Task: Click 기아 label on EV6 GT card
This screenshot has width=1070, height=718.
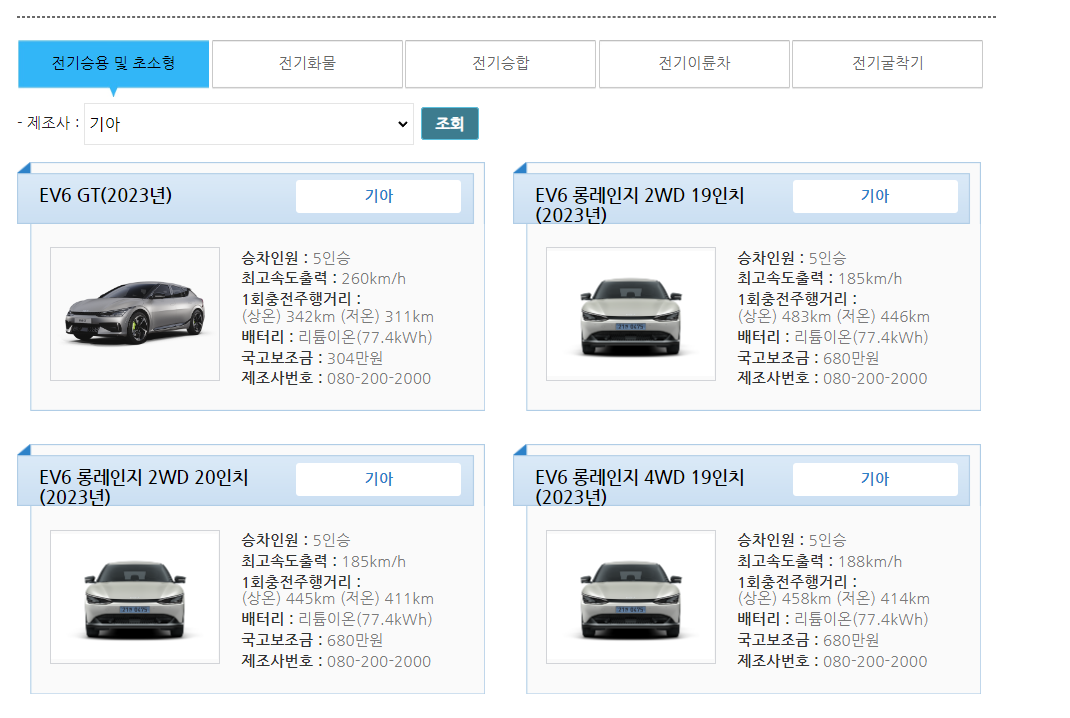Action: tap(379, 197)
